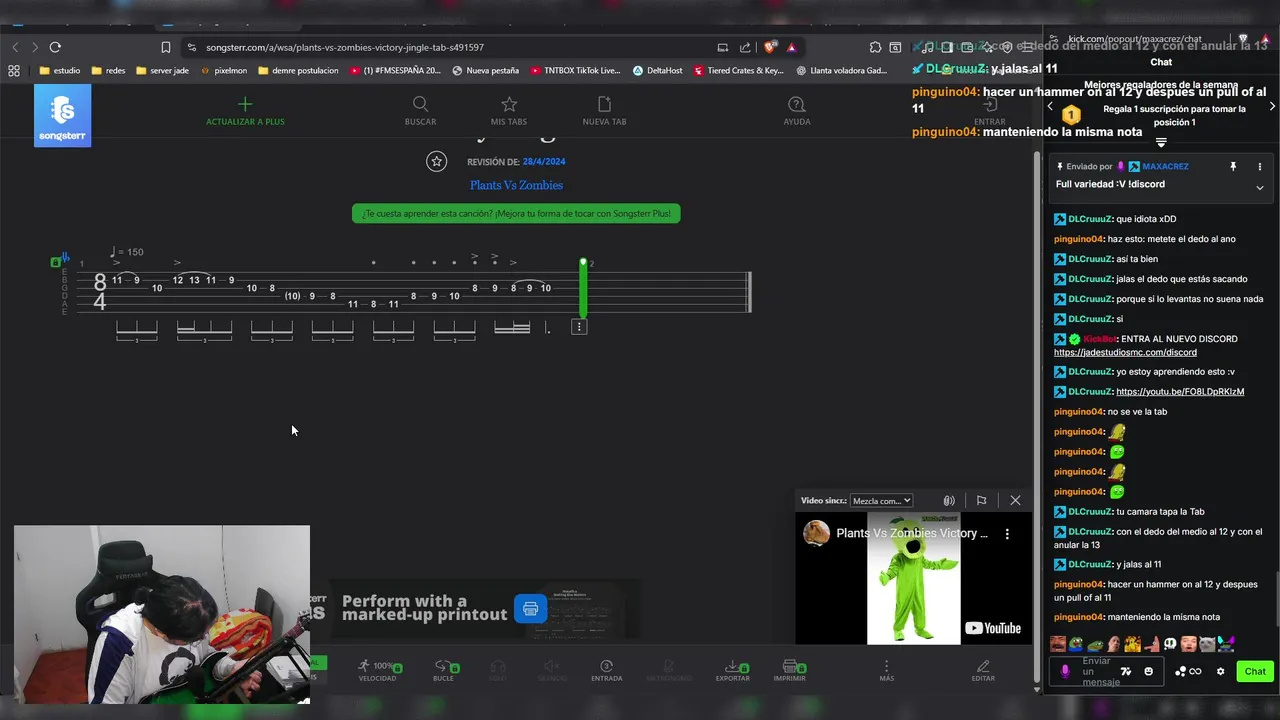The image size is (1280, 720).
Task: Open the 28/4/2024 revision link
Action: (544, 162)
